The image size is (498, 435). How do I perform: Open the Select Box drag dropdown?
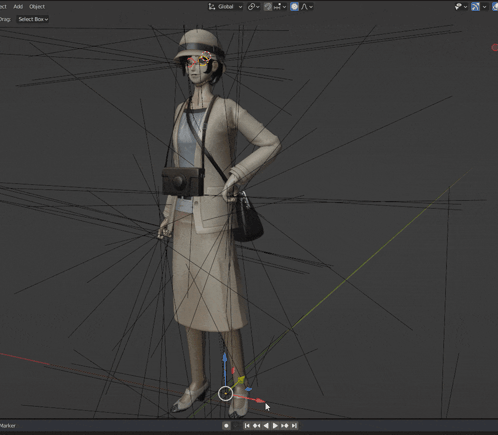coord(33,19)
